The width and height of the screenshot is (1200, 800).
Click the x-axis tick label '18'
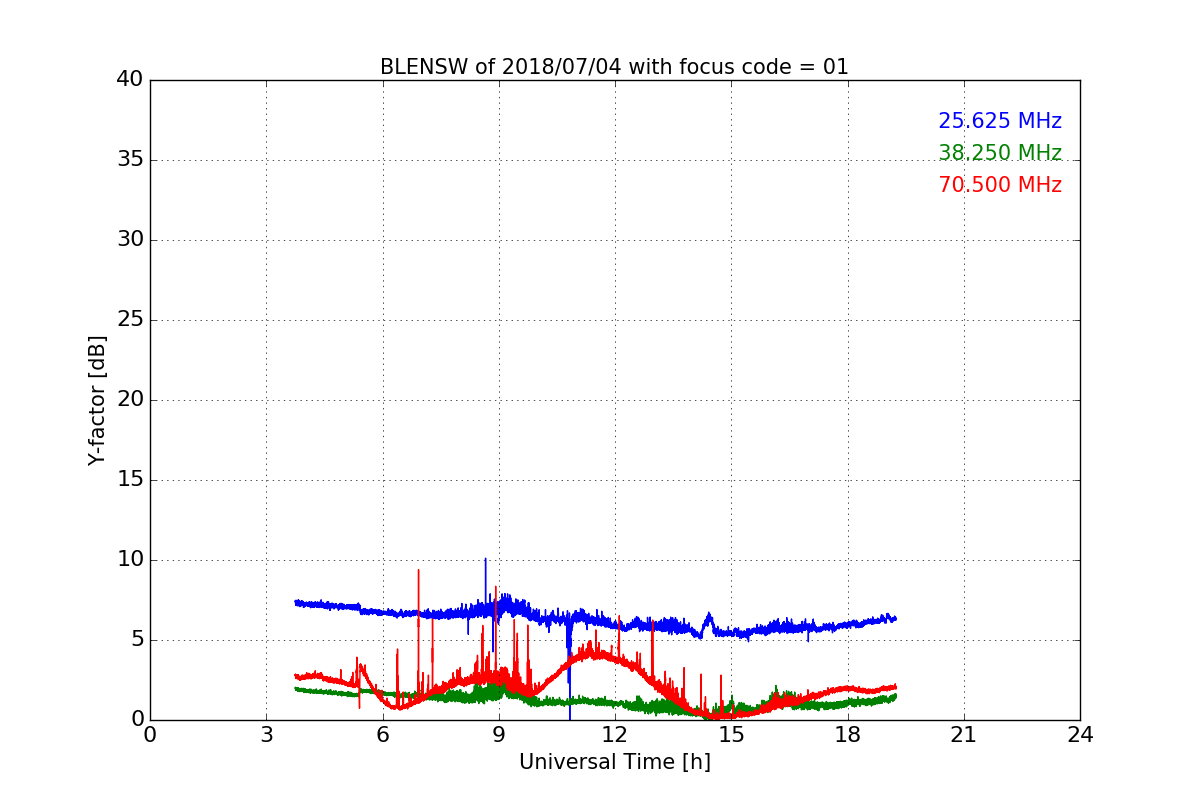point(848,734)
